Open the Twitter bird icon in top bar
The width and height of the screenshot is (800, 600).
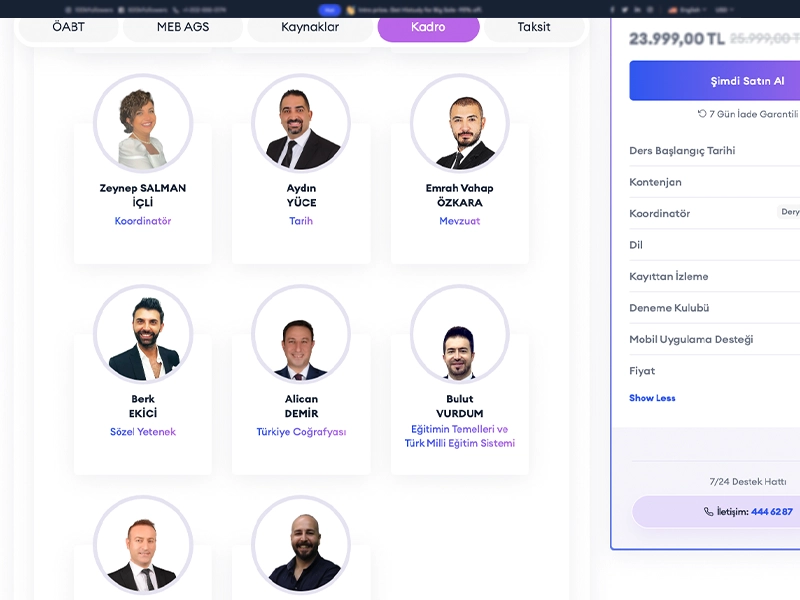(x=625, y=10)
